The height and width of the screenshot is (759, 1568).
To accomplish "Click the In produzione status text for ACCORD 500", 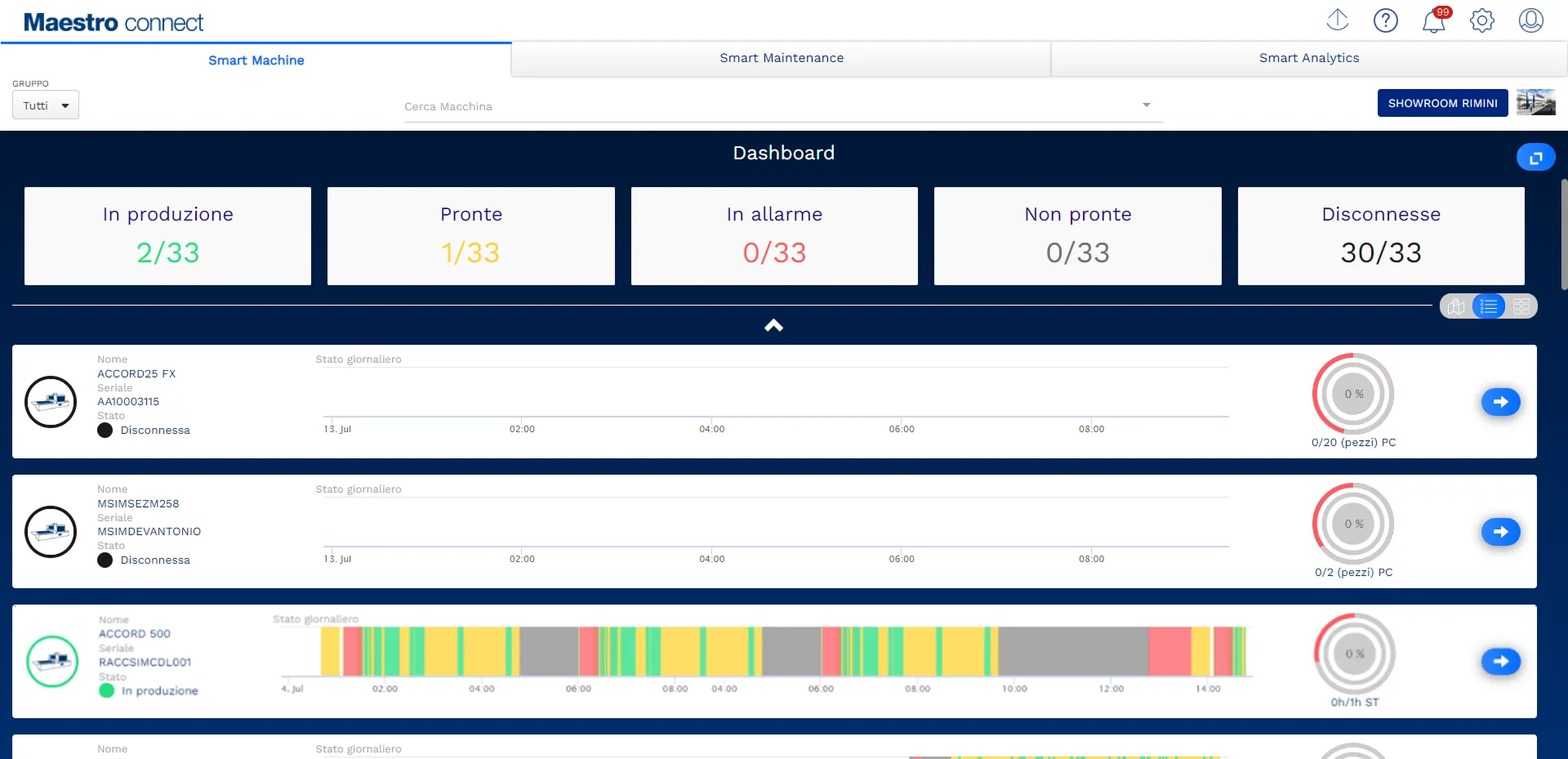I will pos(160,691).
